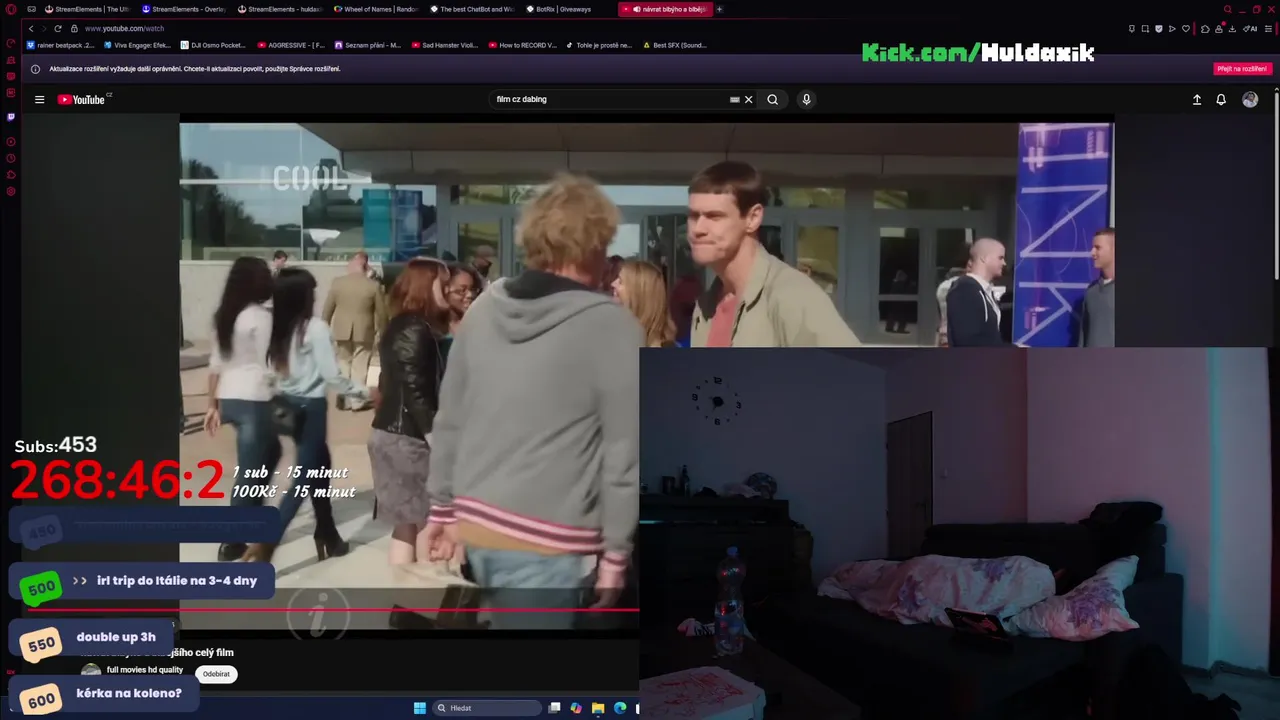Screen dimensions: 1280x720
Task: Start voice search with microphone
Action: (x=806, y=99)
